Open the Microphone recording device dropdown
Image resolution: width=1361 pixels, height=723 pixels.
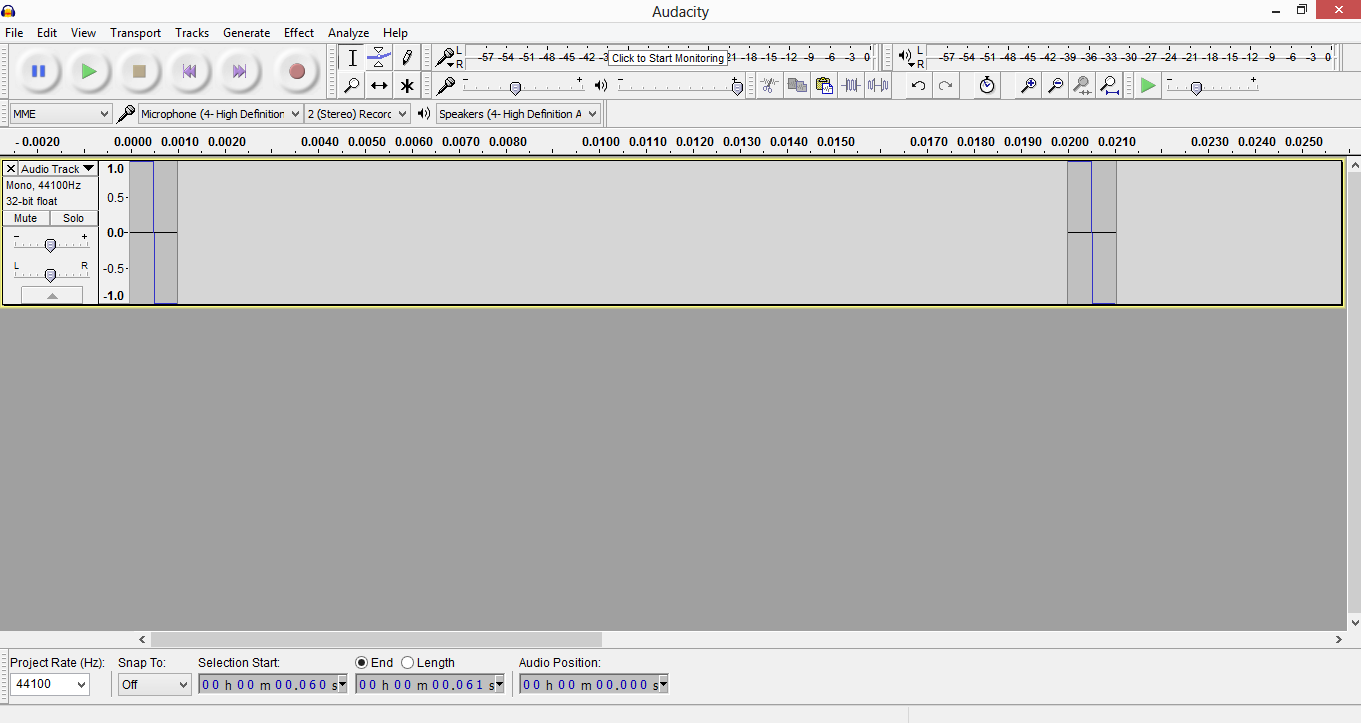tap(220, 114)
